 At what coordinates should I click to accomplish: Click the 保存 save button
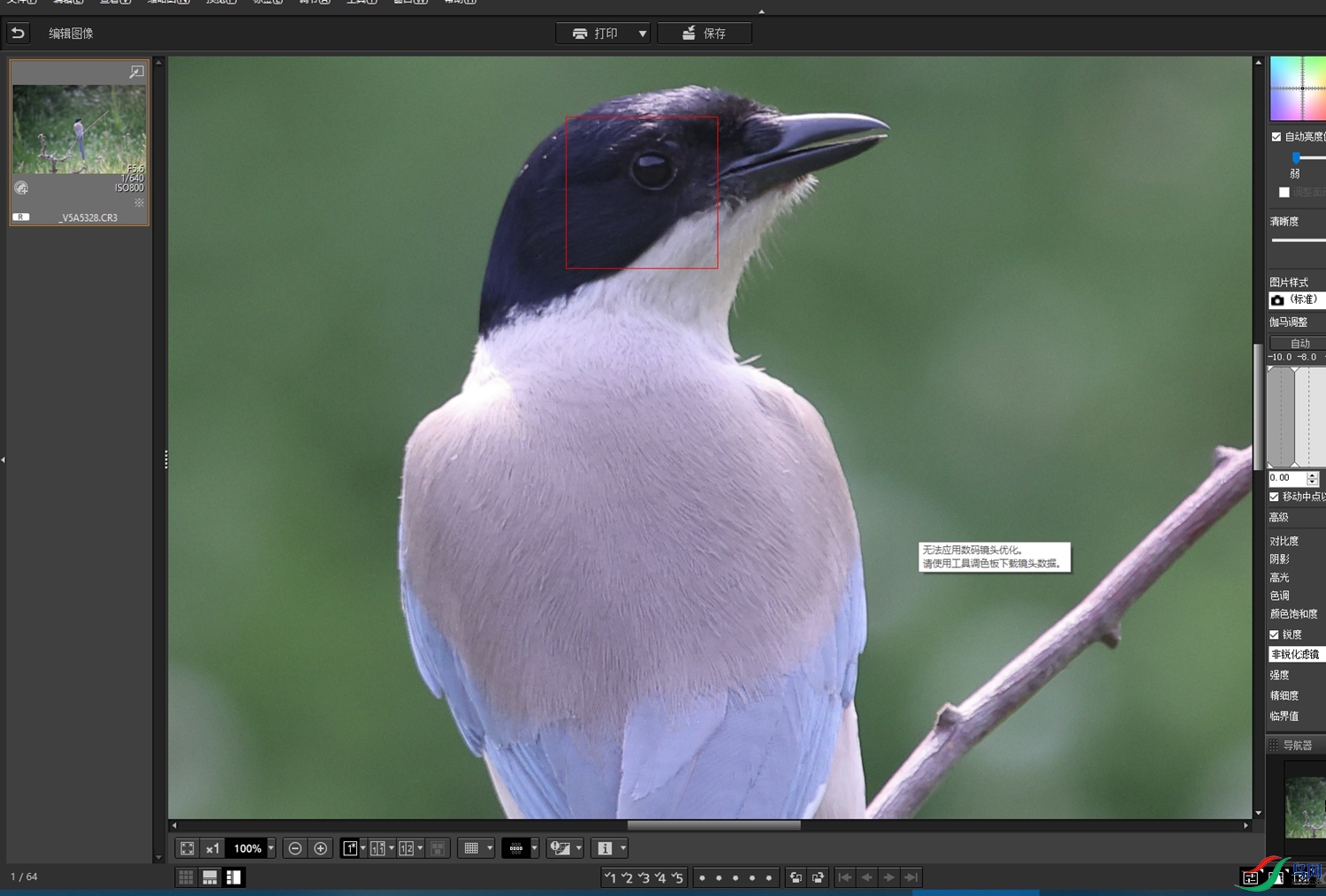[x=705, y=34]
